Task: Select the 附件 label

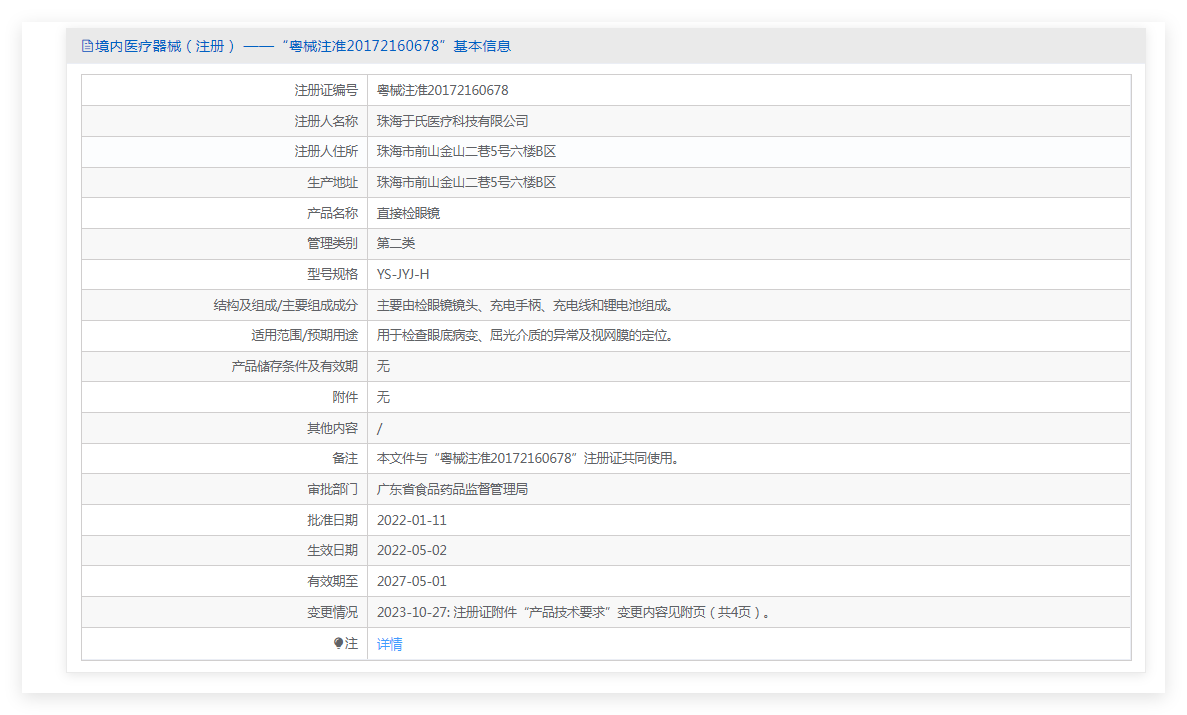Action: (x=345, y=397)
